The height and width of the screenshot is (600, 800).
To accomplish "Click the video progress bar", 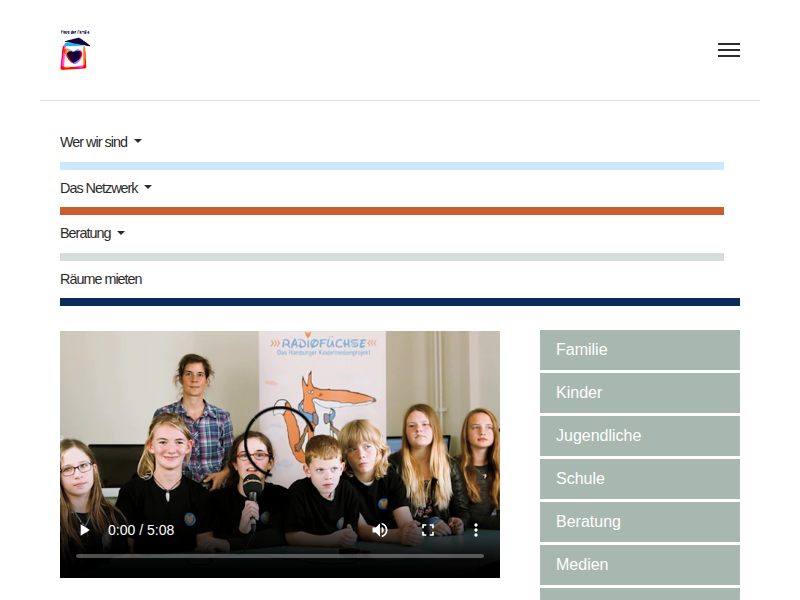I will coord(280,555).
